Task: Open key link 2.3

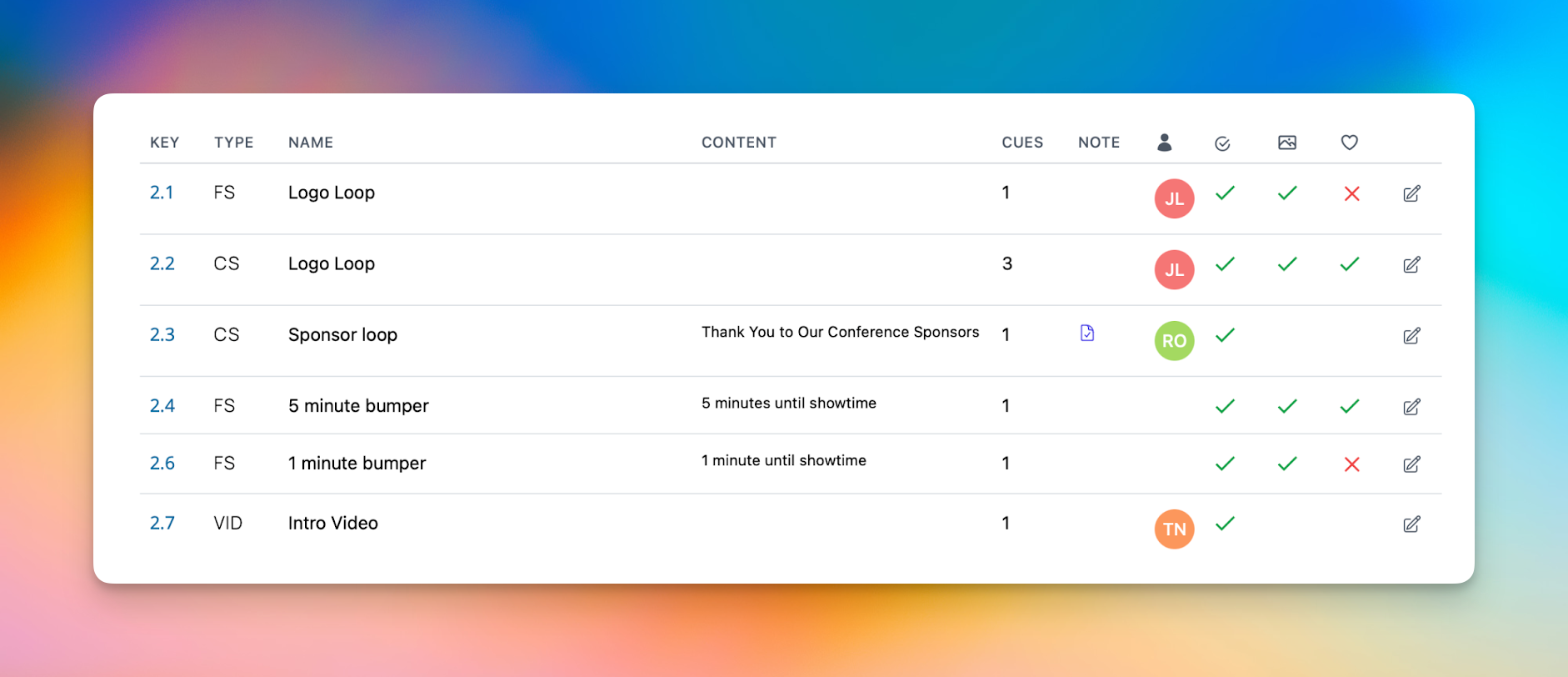Action: [162, 335]
